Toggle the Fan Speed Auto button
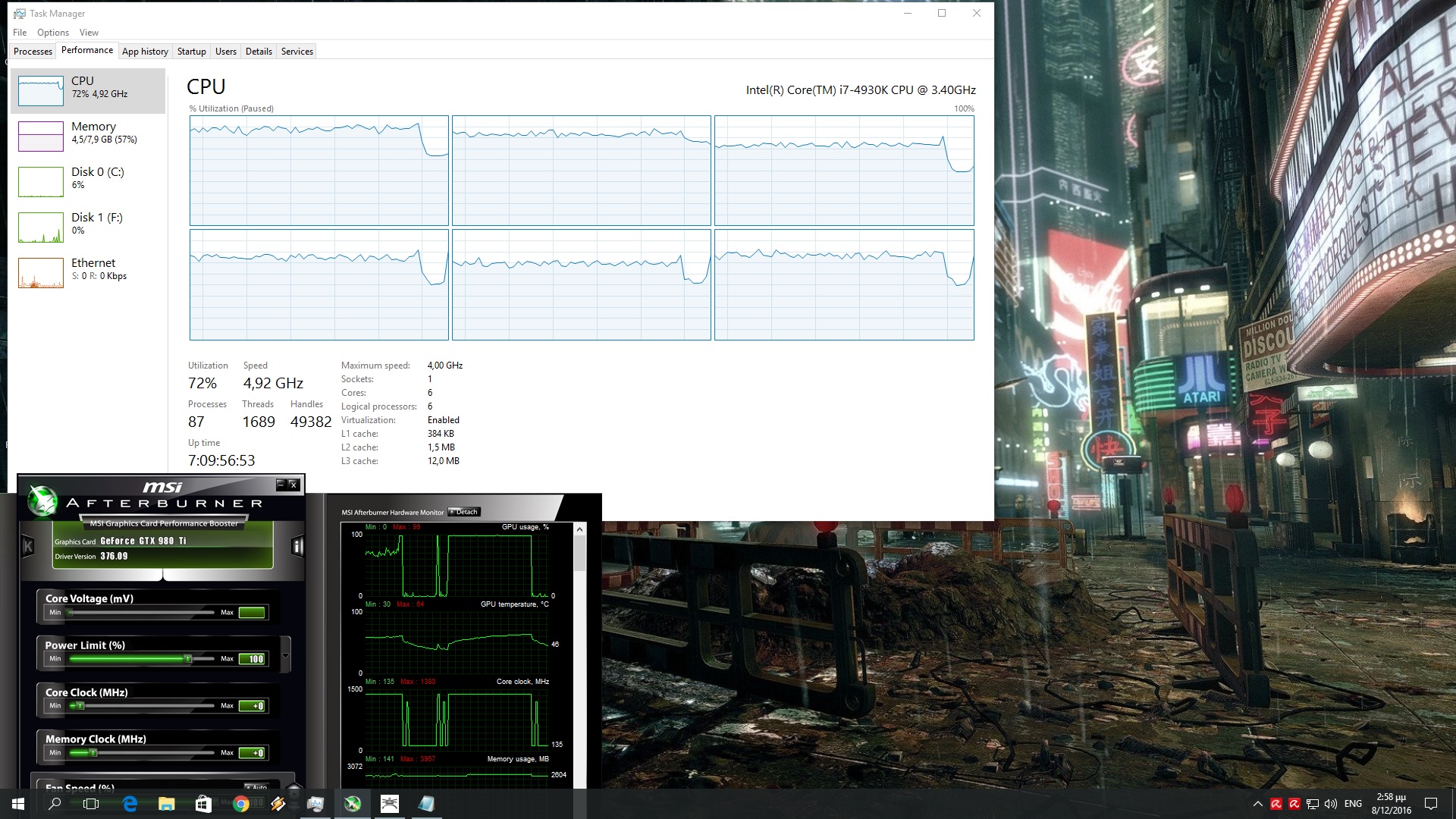This screenshot has height=819, width=1456. pyautogui.click(x=257, y=786)
